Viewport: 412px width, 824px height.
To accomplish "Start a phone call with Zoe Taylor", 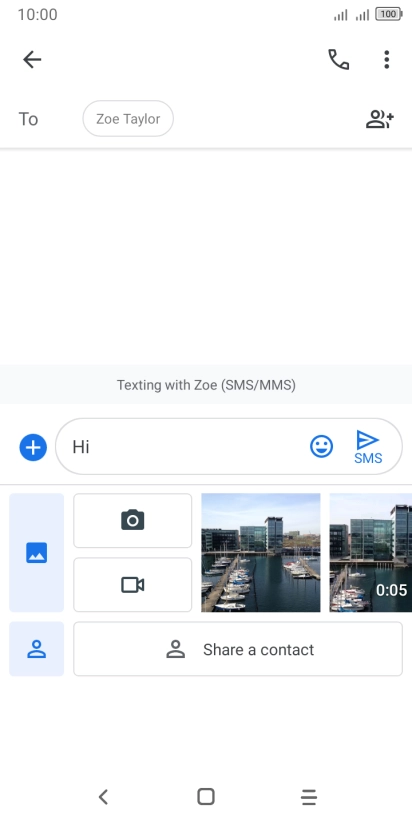I will (338, 60).
